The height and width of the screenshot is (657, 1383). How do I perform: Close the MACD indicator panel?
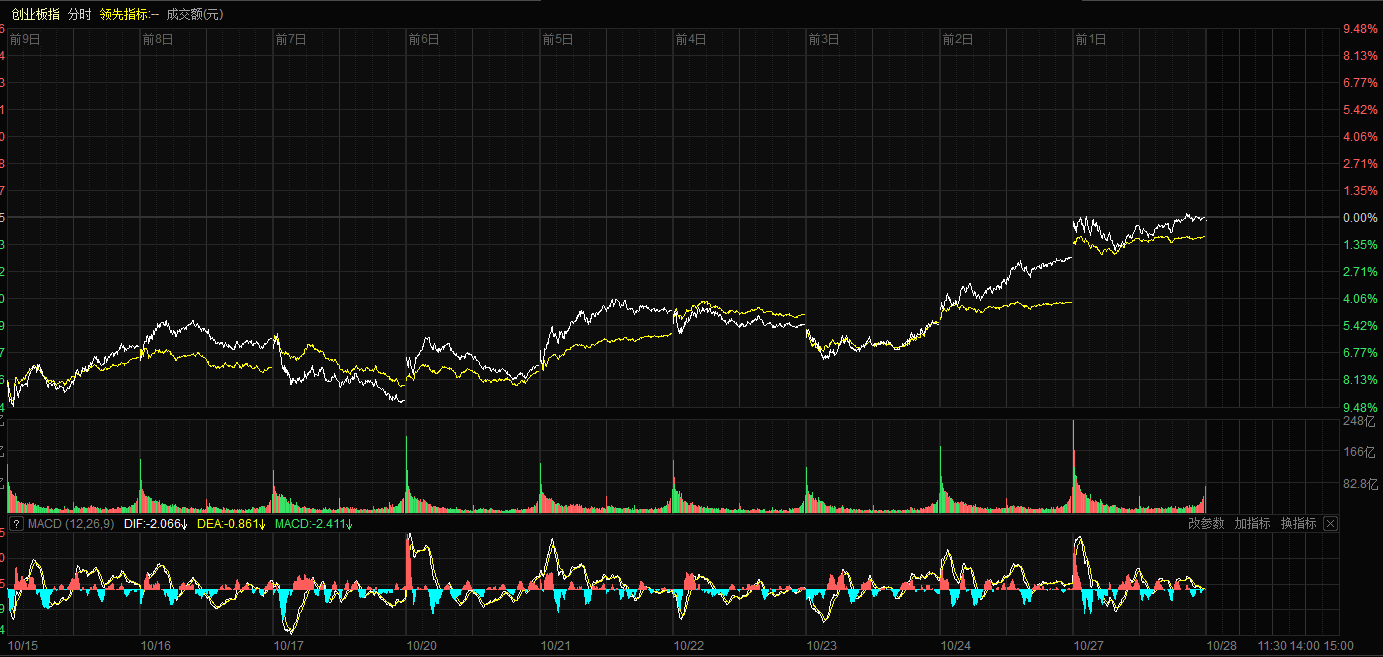click(x=1330, y=523)
